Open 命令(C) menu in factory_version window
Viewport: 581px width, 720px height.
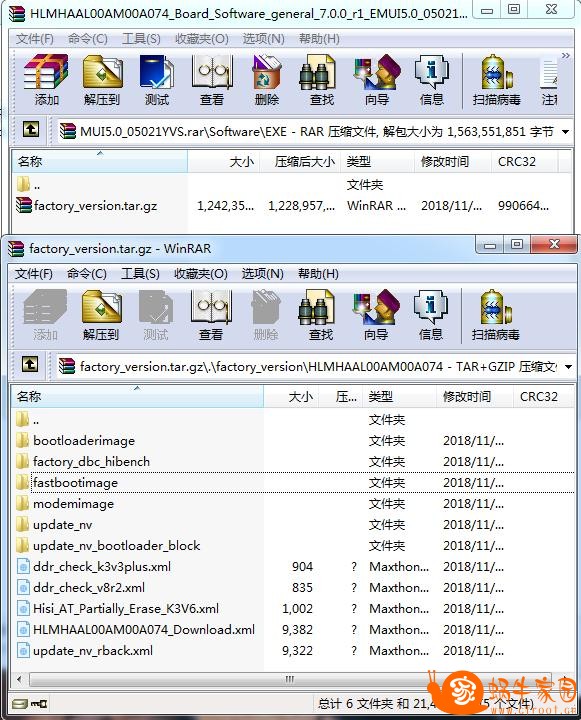[x=86, y=274]
